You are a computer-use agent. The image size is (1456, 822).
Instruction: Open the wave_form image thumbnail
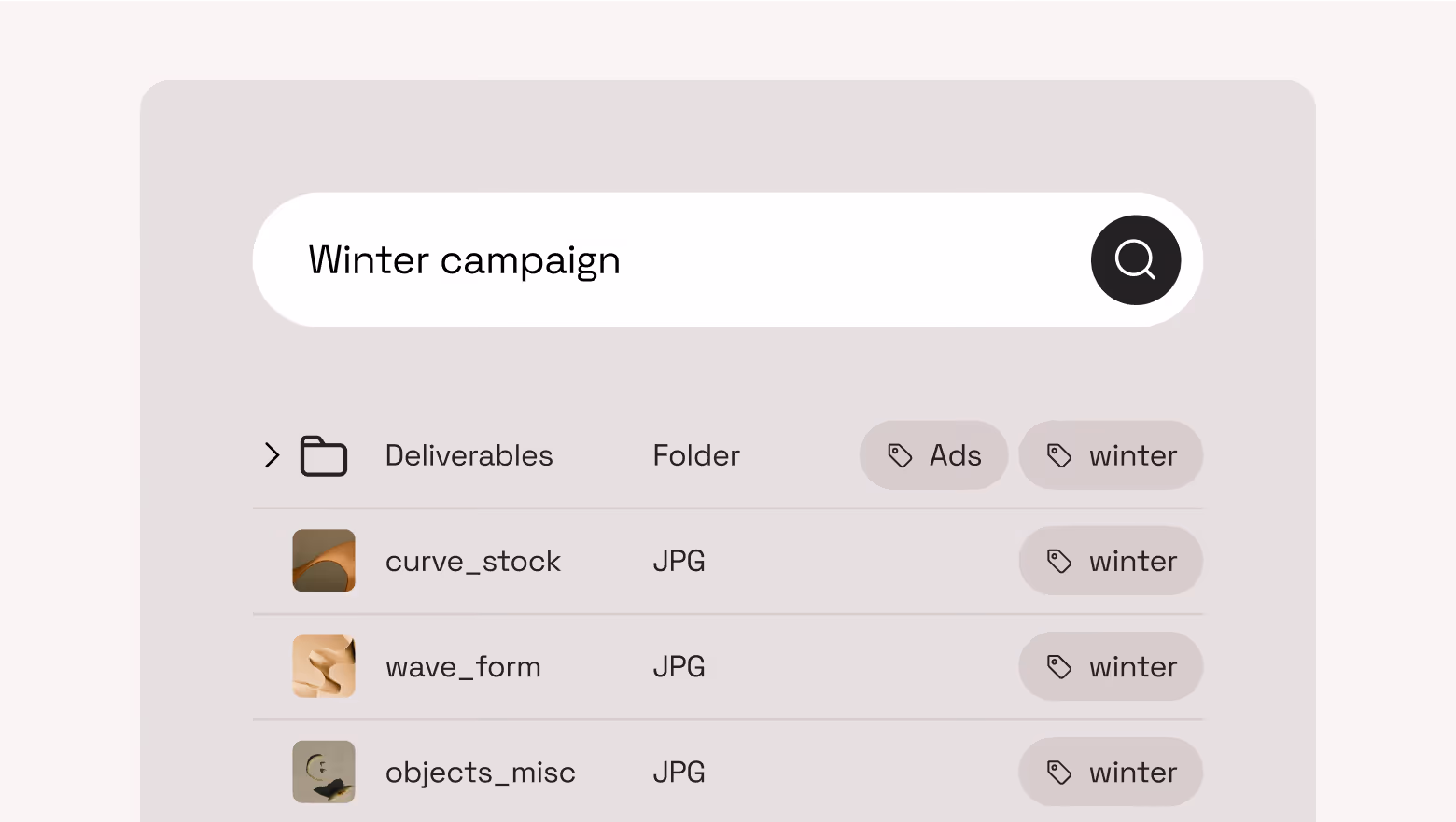(324, 666)
